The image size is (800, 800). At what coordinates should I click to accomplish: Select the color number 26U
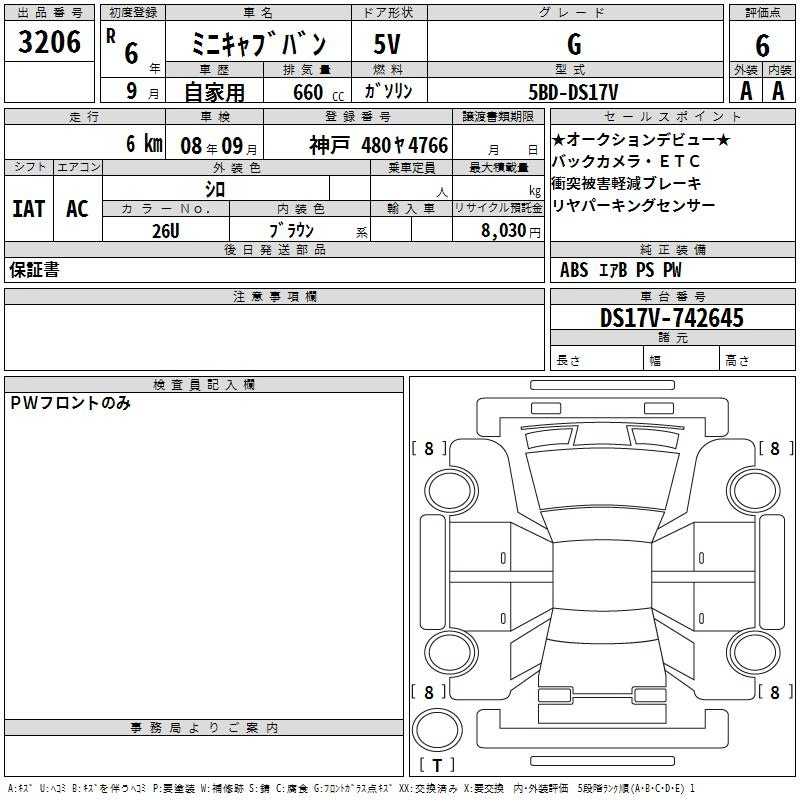pyautogui.click(x=165, y=230)
